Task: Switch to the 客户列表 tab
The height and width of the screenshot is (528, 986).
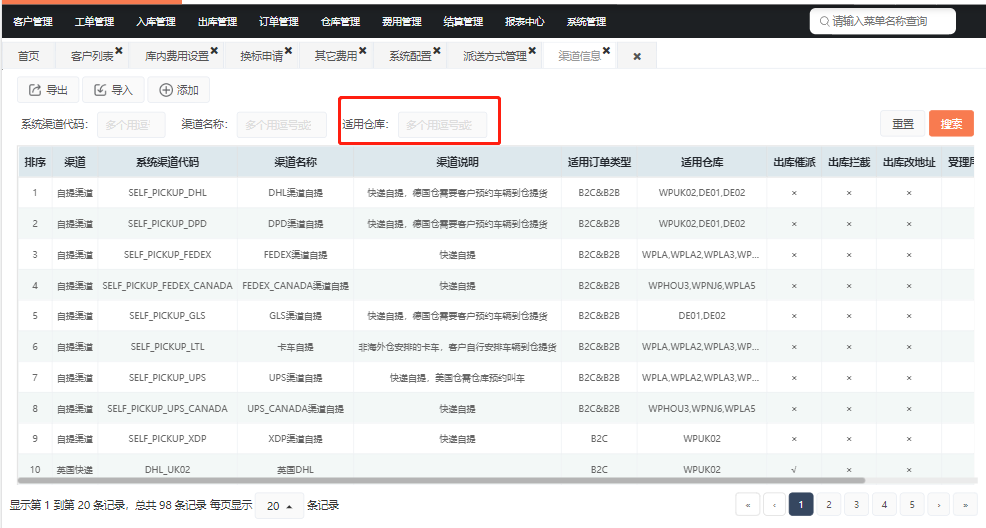Action: click(x=92, y=56)
